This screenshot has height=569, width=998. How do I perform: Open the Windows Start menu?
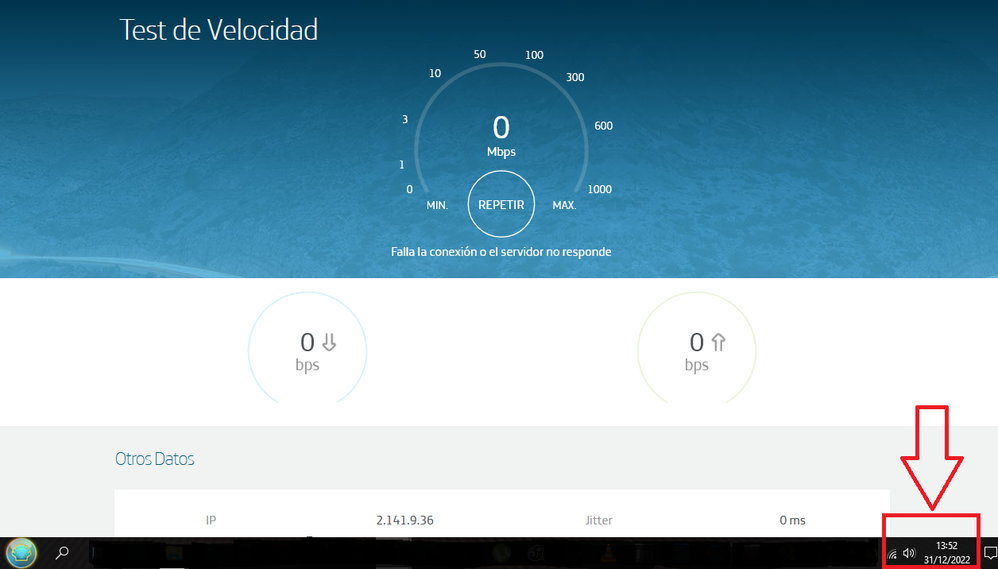pyautogui.click(x=21, y=552)
